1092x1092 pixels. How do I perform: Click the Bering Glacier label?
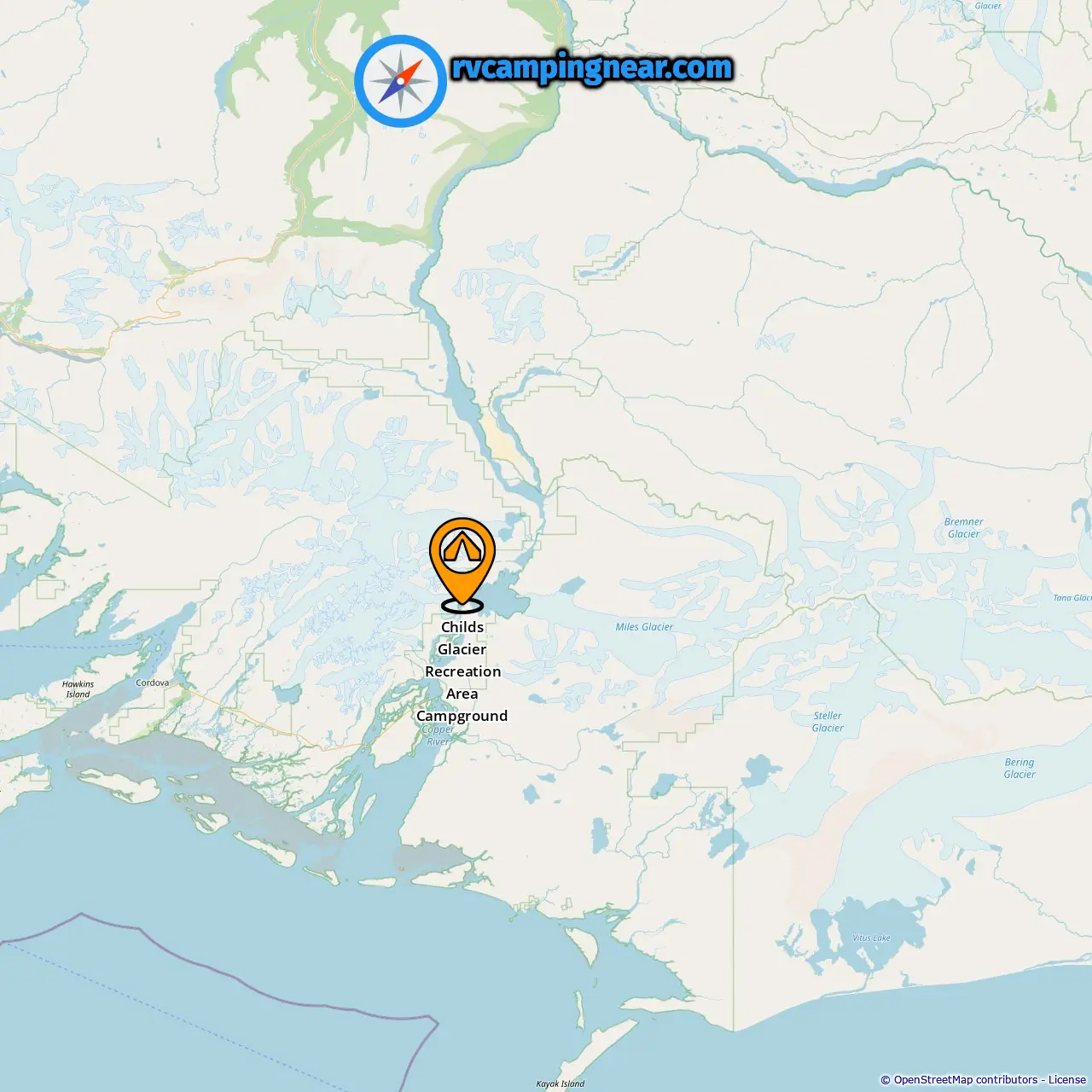(x=1019, y=769)
